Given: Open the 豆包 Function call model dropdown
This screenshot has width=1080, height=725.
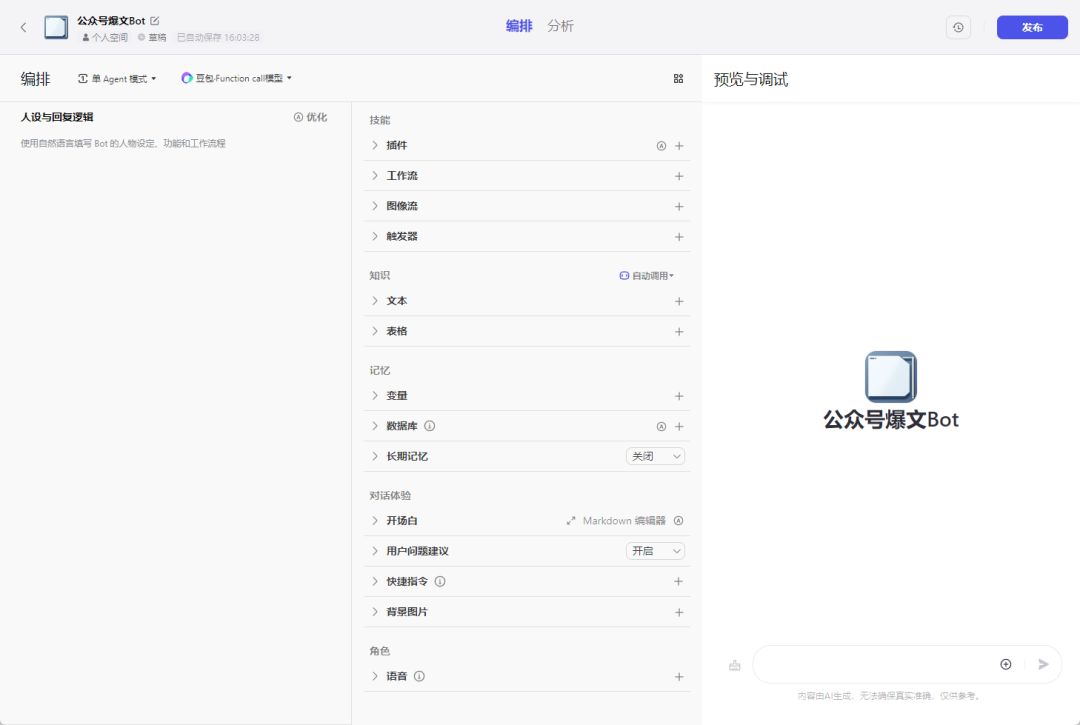Looking at the screenshot, I should [236, 78].
